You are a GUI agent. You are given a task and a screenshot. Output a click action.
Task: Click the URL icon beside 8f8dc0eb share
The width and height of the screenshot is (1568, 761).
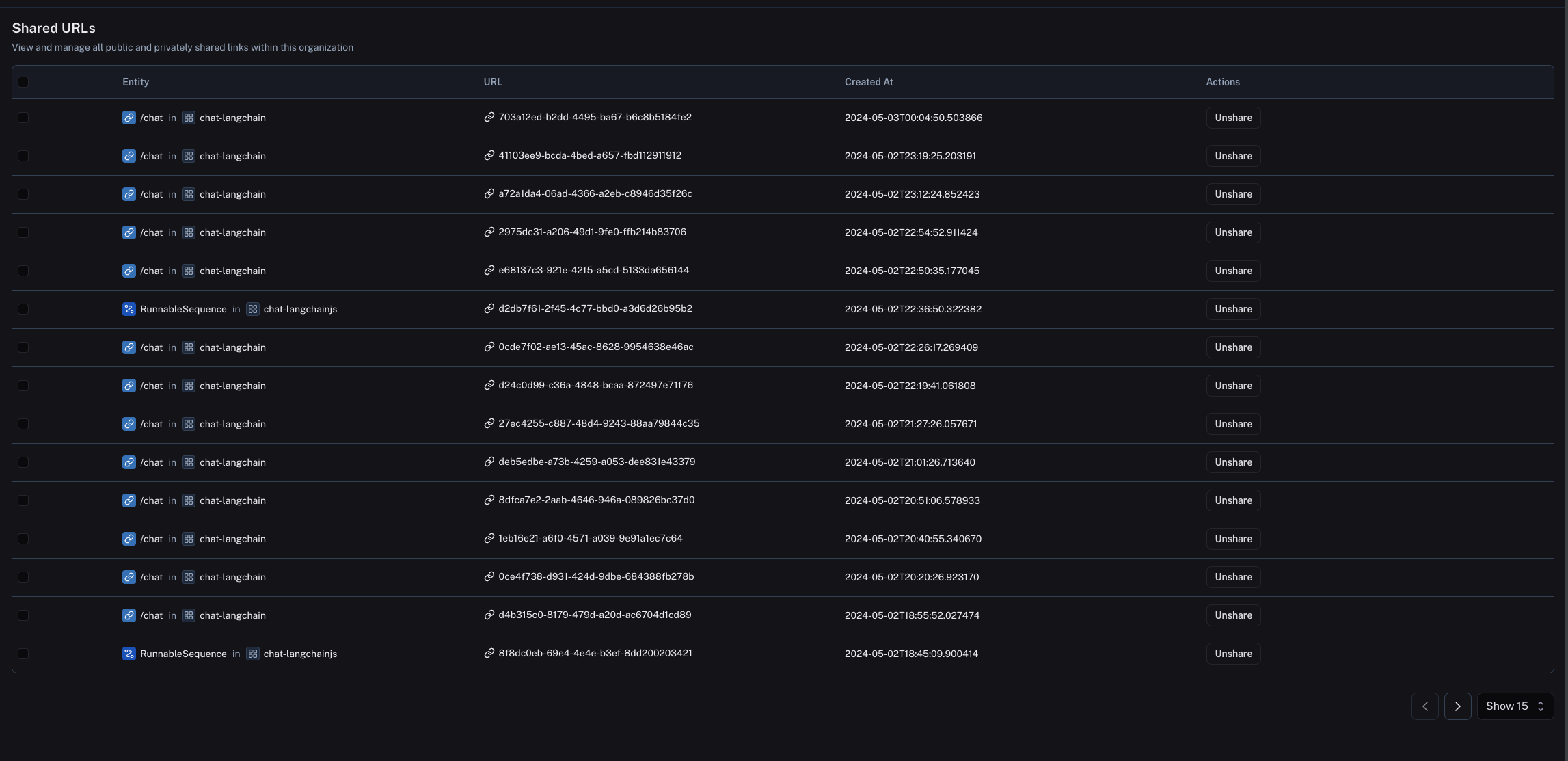(488, 653)
